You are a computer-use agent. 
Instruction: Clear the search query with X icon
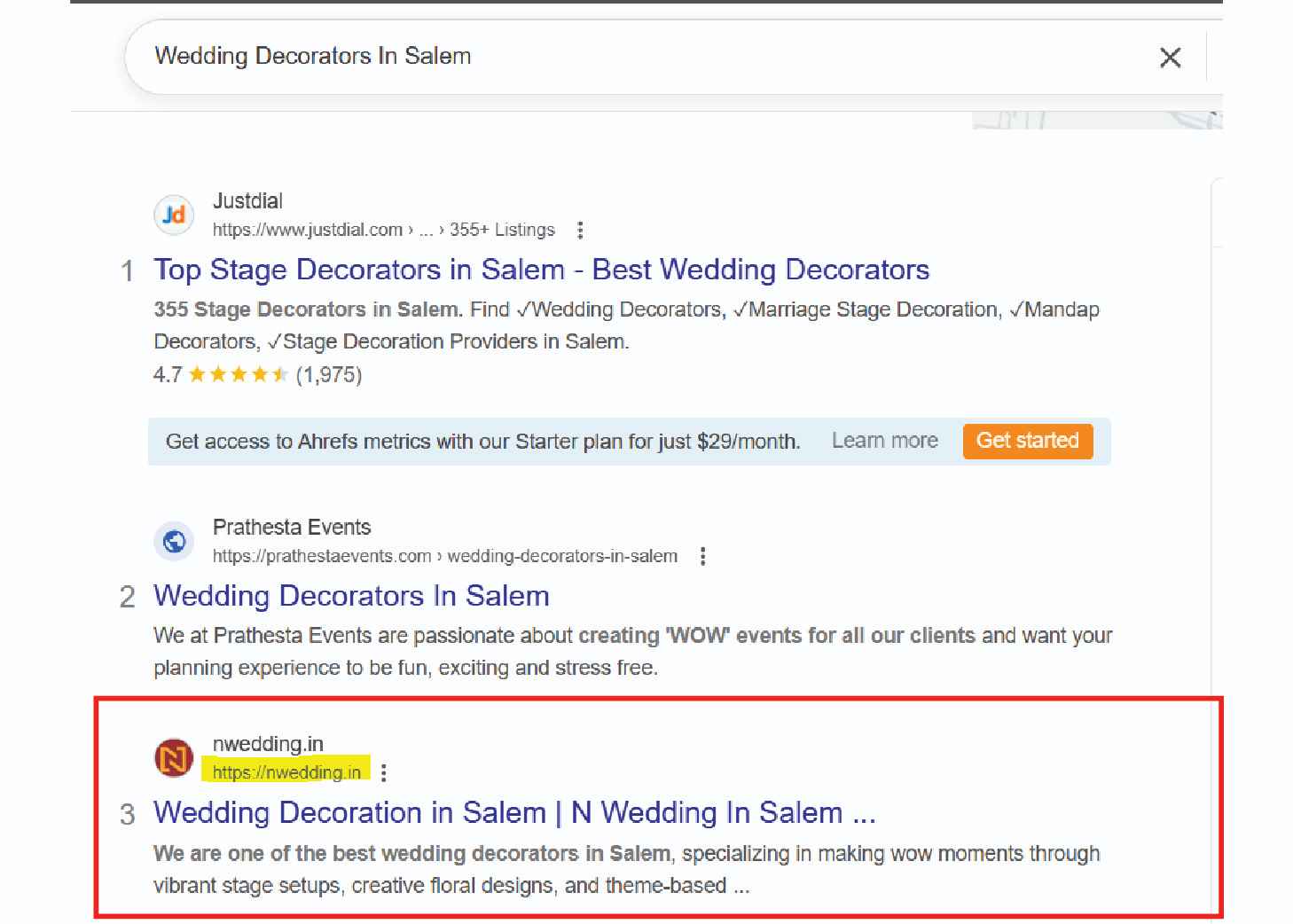point(1170,58)
